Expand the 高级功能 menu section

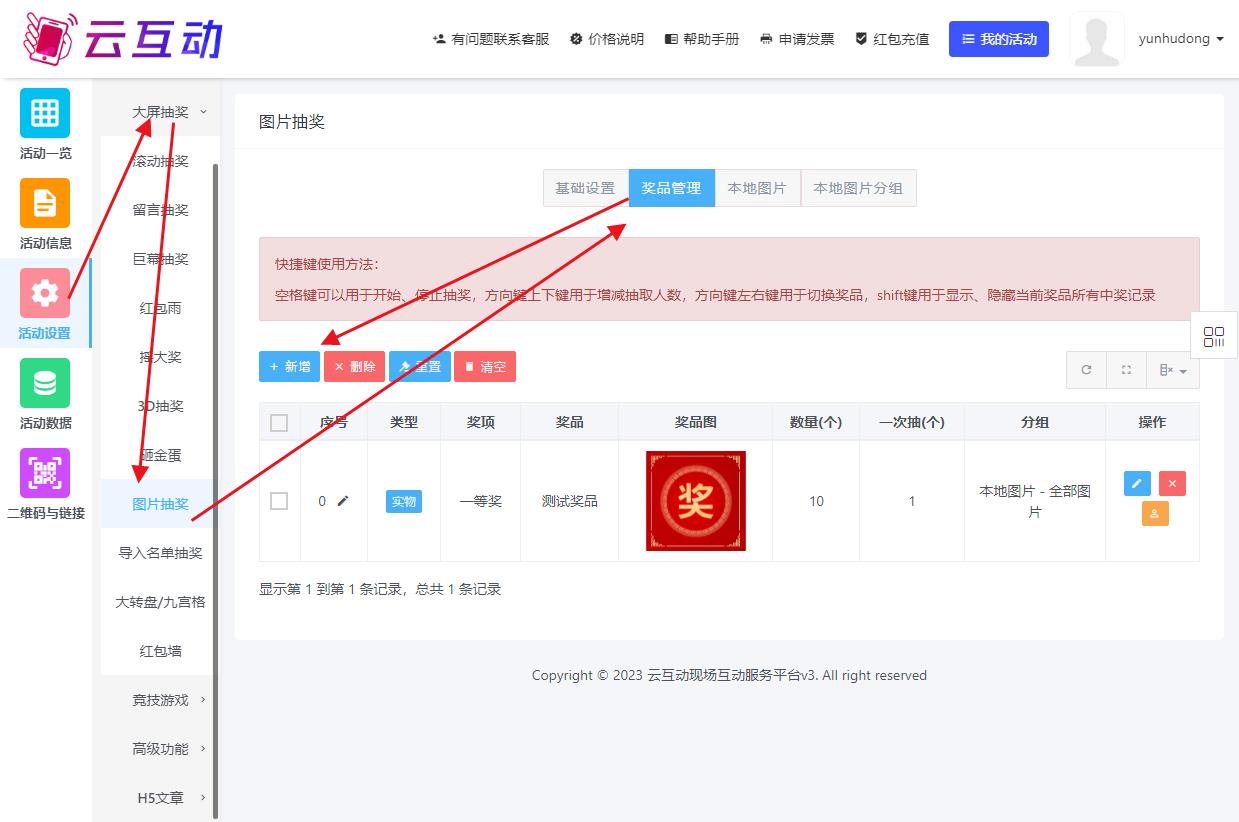pos(160,749)
